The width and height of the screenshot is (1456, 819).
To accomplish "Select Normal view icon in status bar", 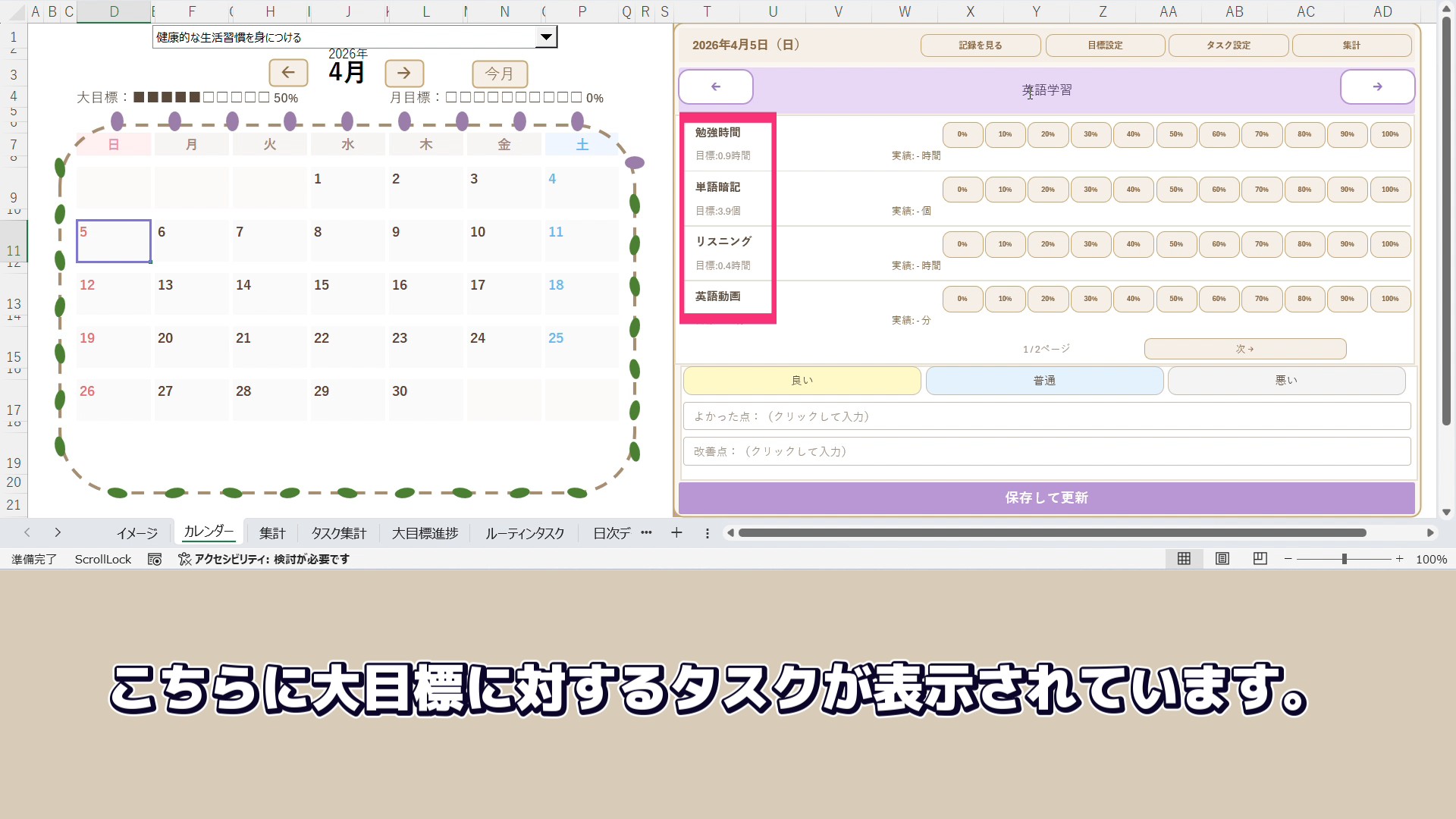I will click(1184, 559).
